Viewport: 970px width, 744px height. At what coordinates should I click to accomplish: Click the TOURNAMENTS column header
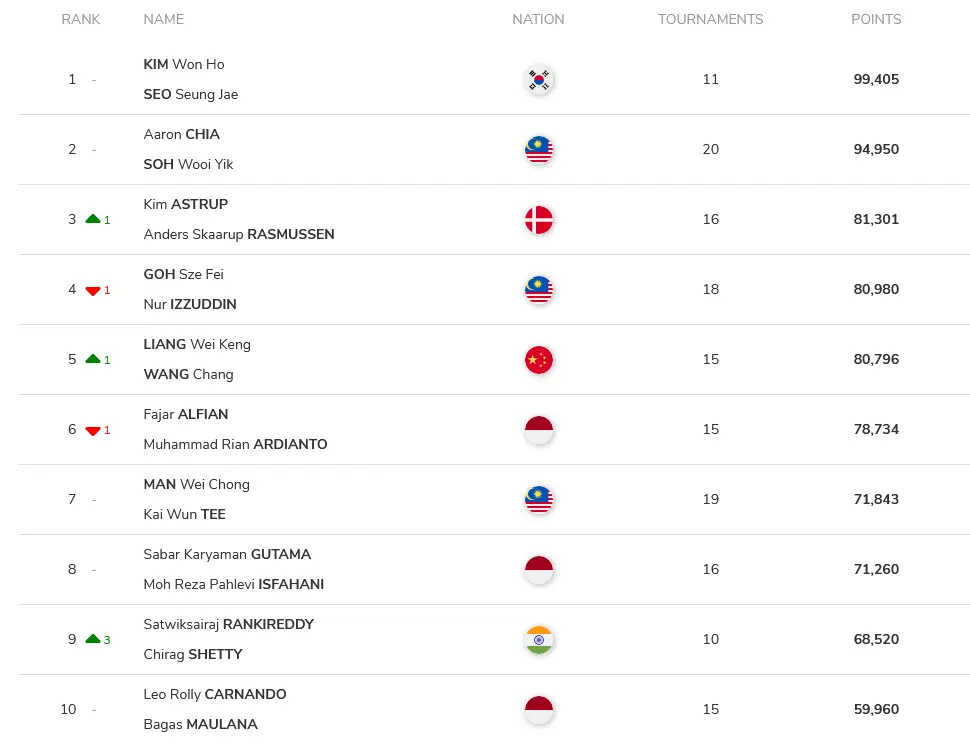point(710,19)
